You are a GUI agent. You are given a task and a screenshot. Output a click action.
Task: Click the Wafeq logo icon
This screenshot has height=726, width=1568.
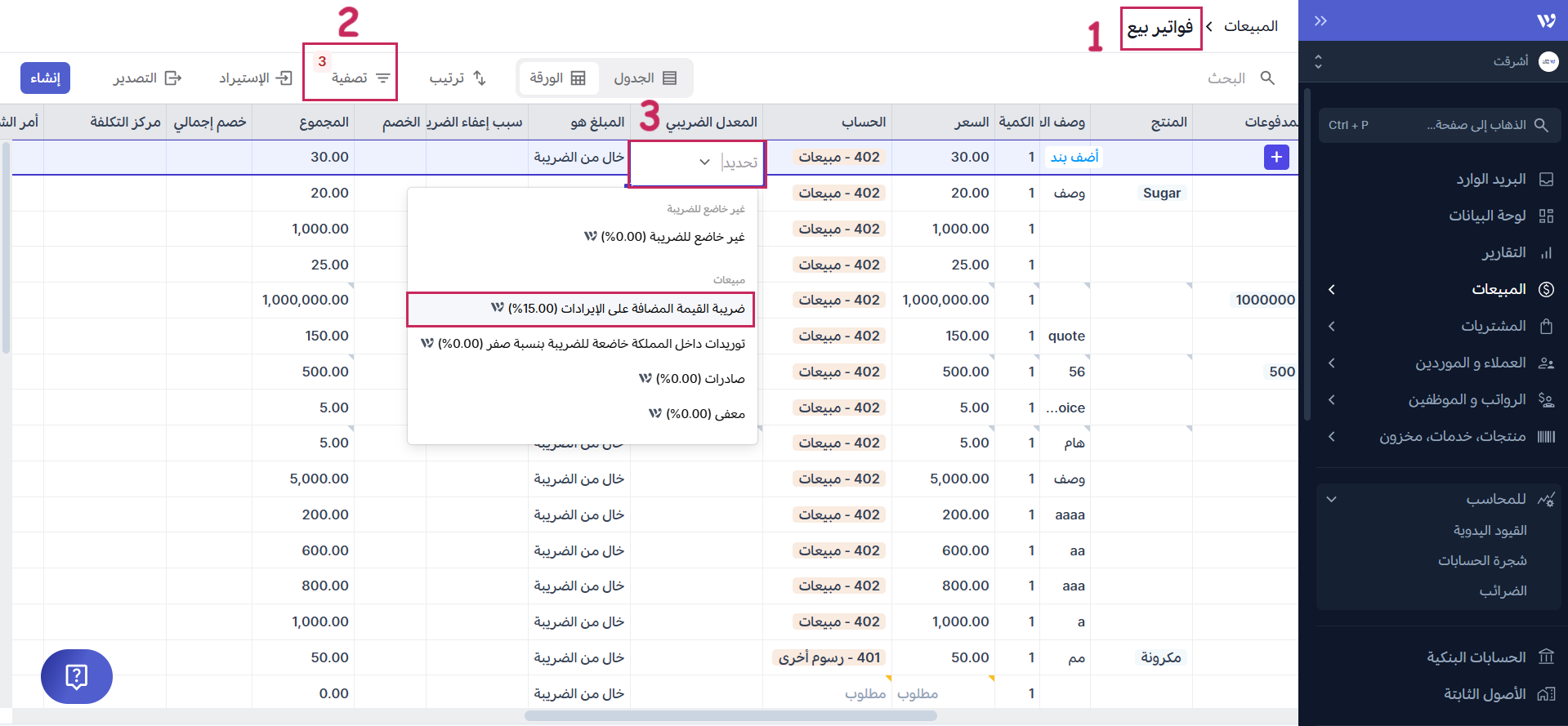point(1545,21)
